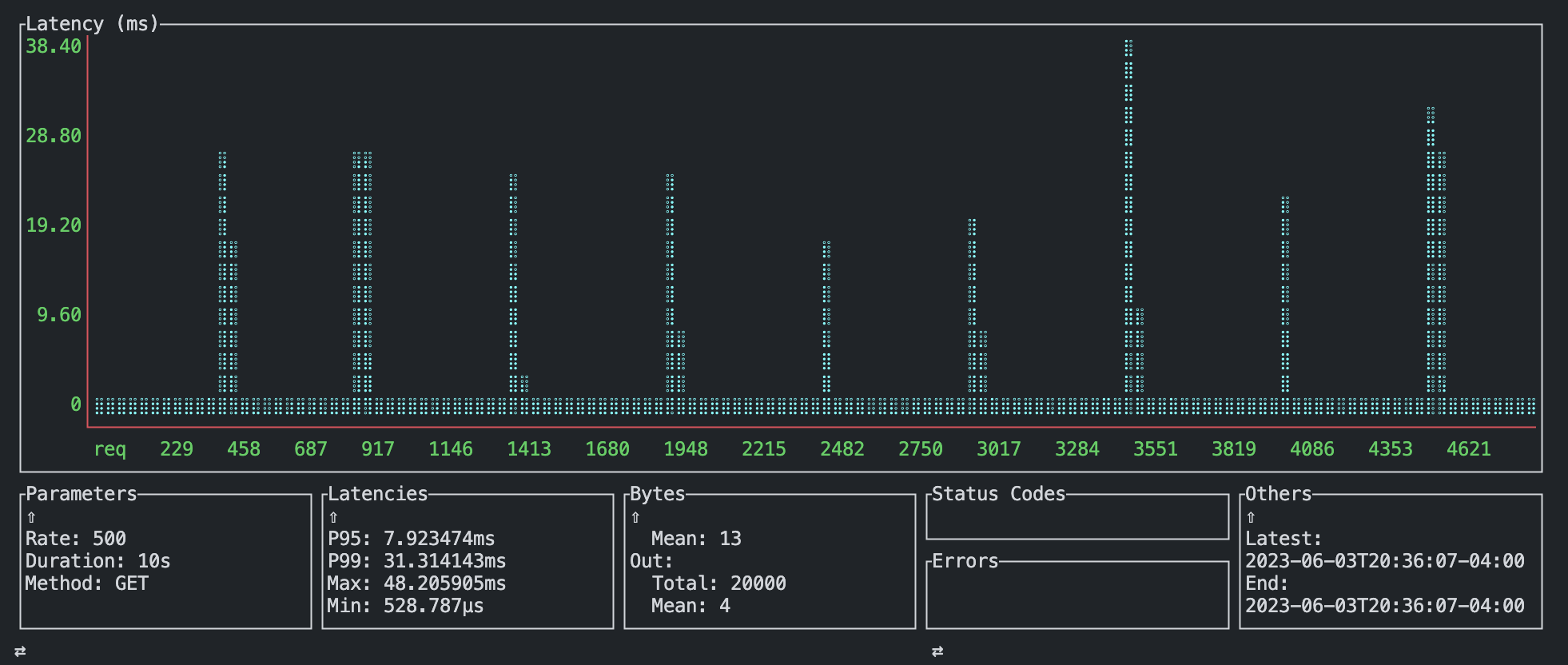Click the 28.80 y-axis label
The width and height of the screenshot is (1568, 665).
tap(54, 136)
